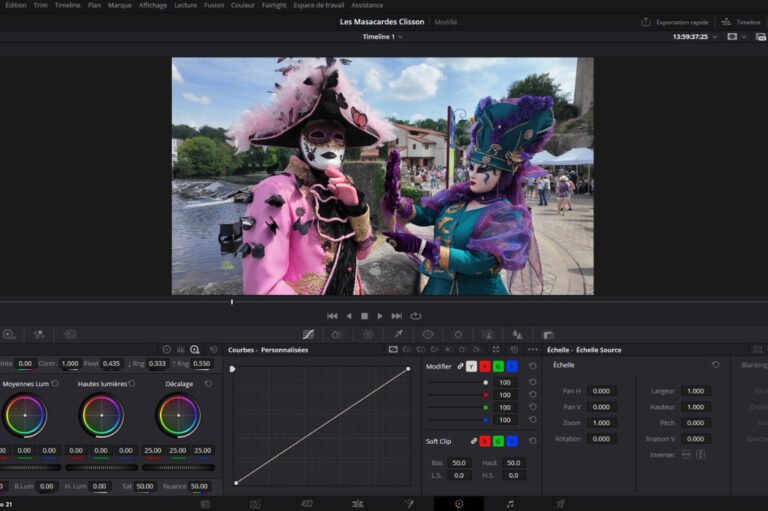Jump to the first frame

click(x=332, y=316)
